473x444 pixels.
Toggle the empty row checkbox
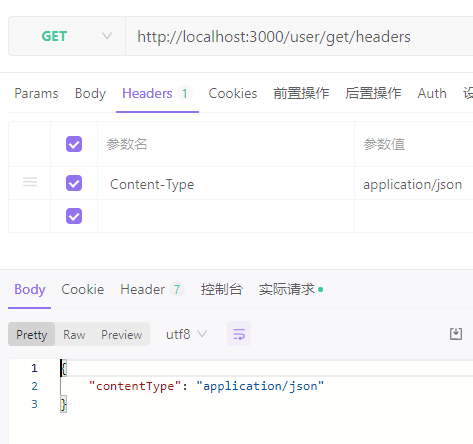point(74,216)
